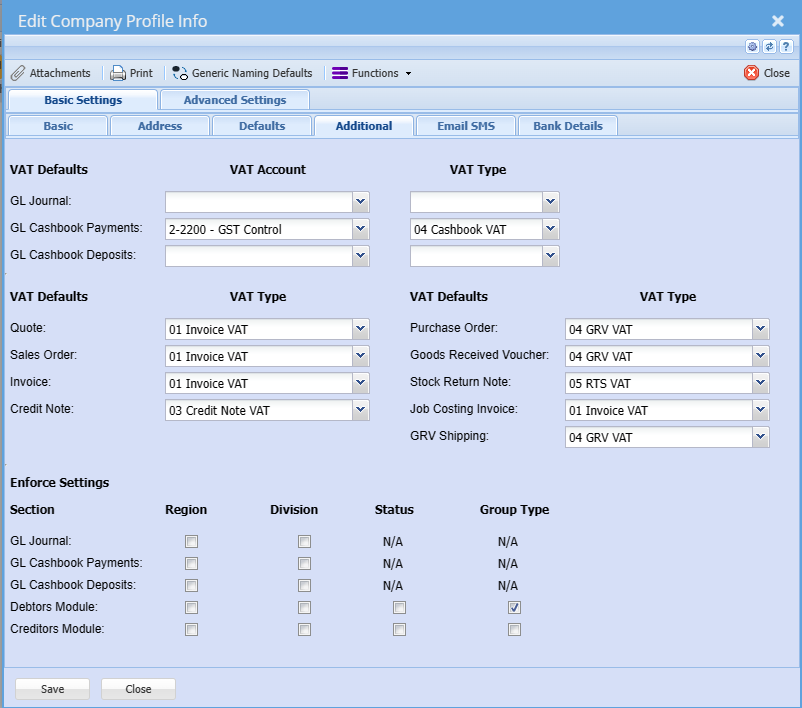
Task: Click the Save button
Action: (x=52, y=689)
